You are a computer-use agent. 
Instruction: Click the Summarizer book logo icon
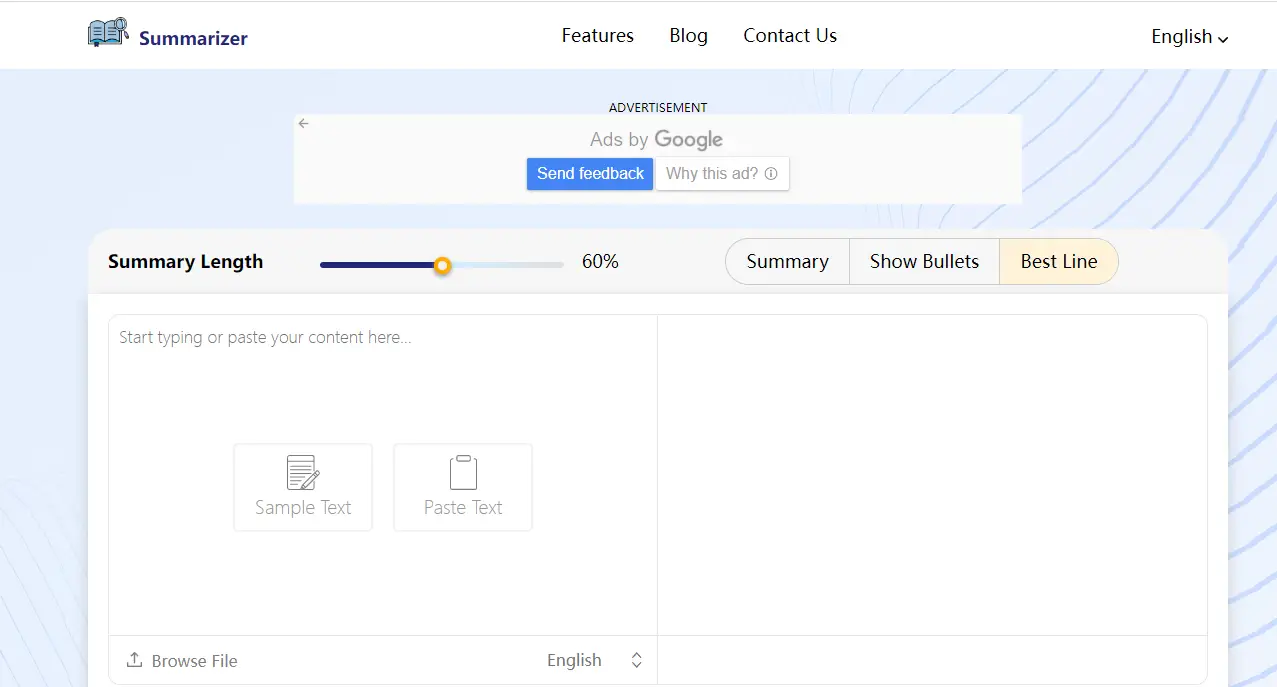coord(108,33)
